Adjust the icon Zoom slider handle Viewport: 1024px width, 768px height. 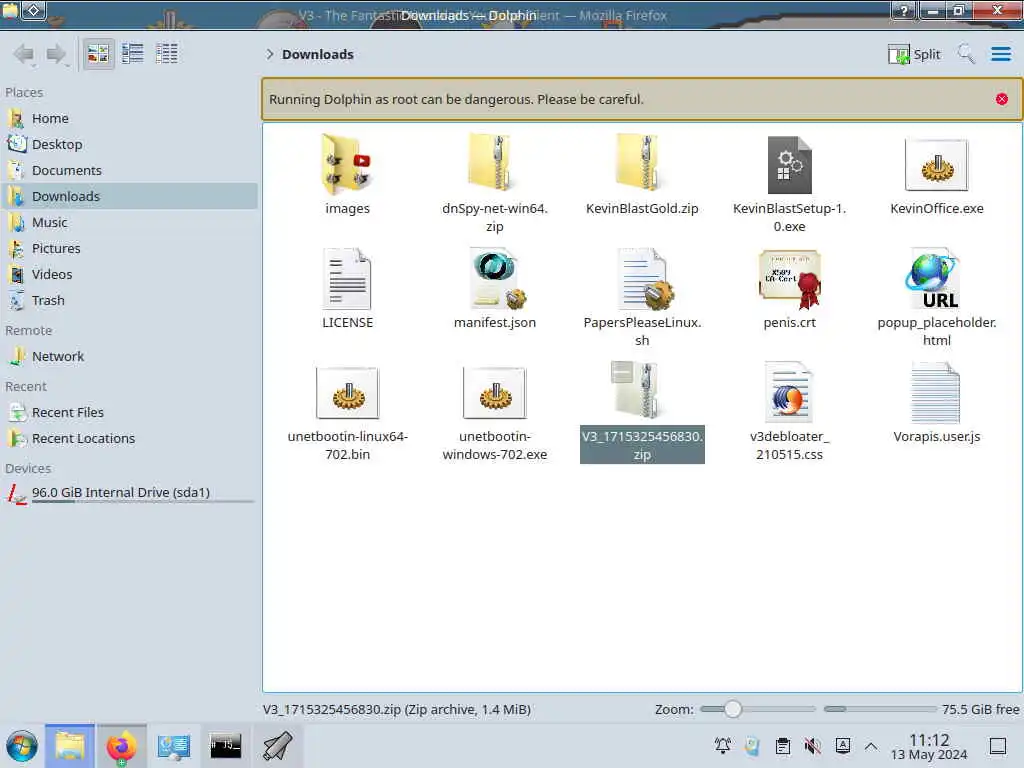pos(733,709)
